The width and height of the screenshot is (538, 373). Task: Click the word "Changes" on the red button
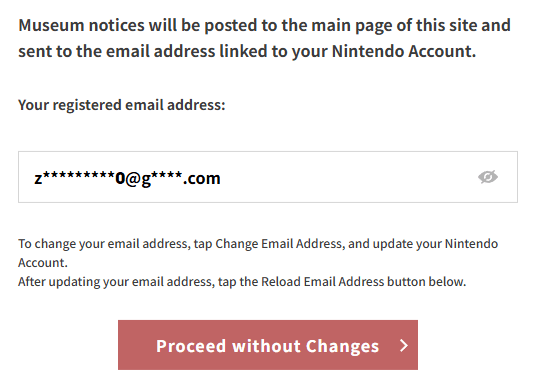342,347
